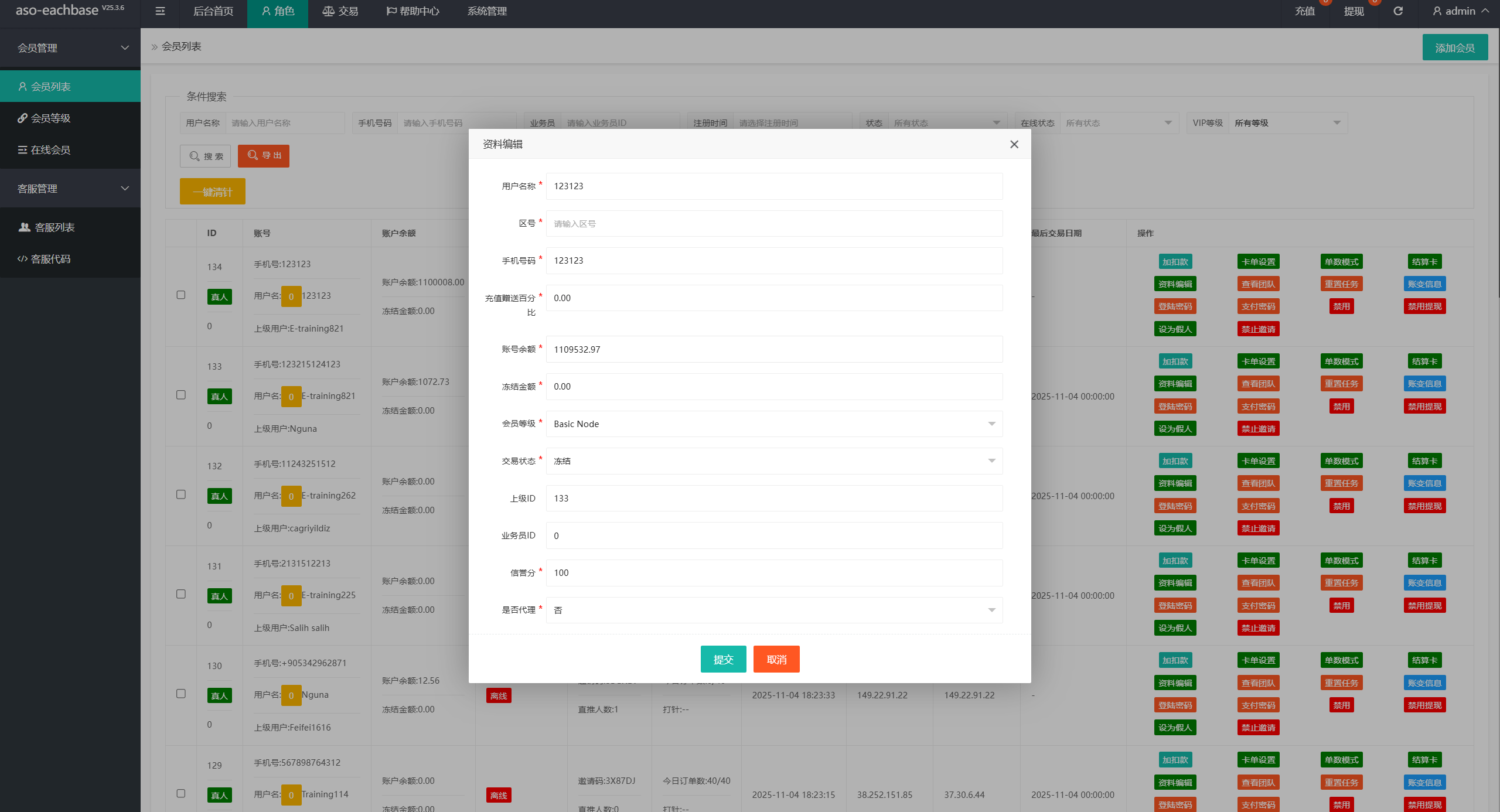This screenshot has height=812, width=1500.
Task: Open the 是否代理 dropdown
Action: click(x=774, y=610)
